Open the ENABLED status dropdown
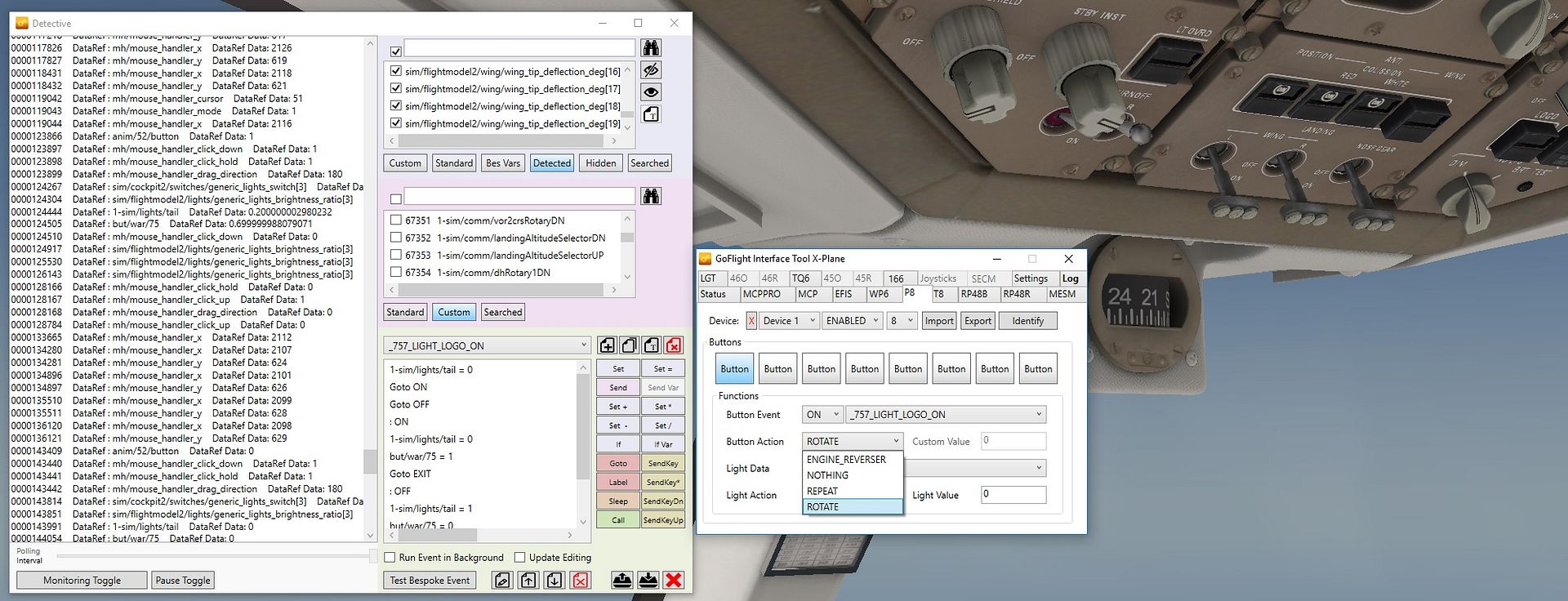The image size is (1568, 601). 852,321
